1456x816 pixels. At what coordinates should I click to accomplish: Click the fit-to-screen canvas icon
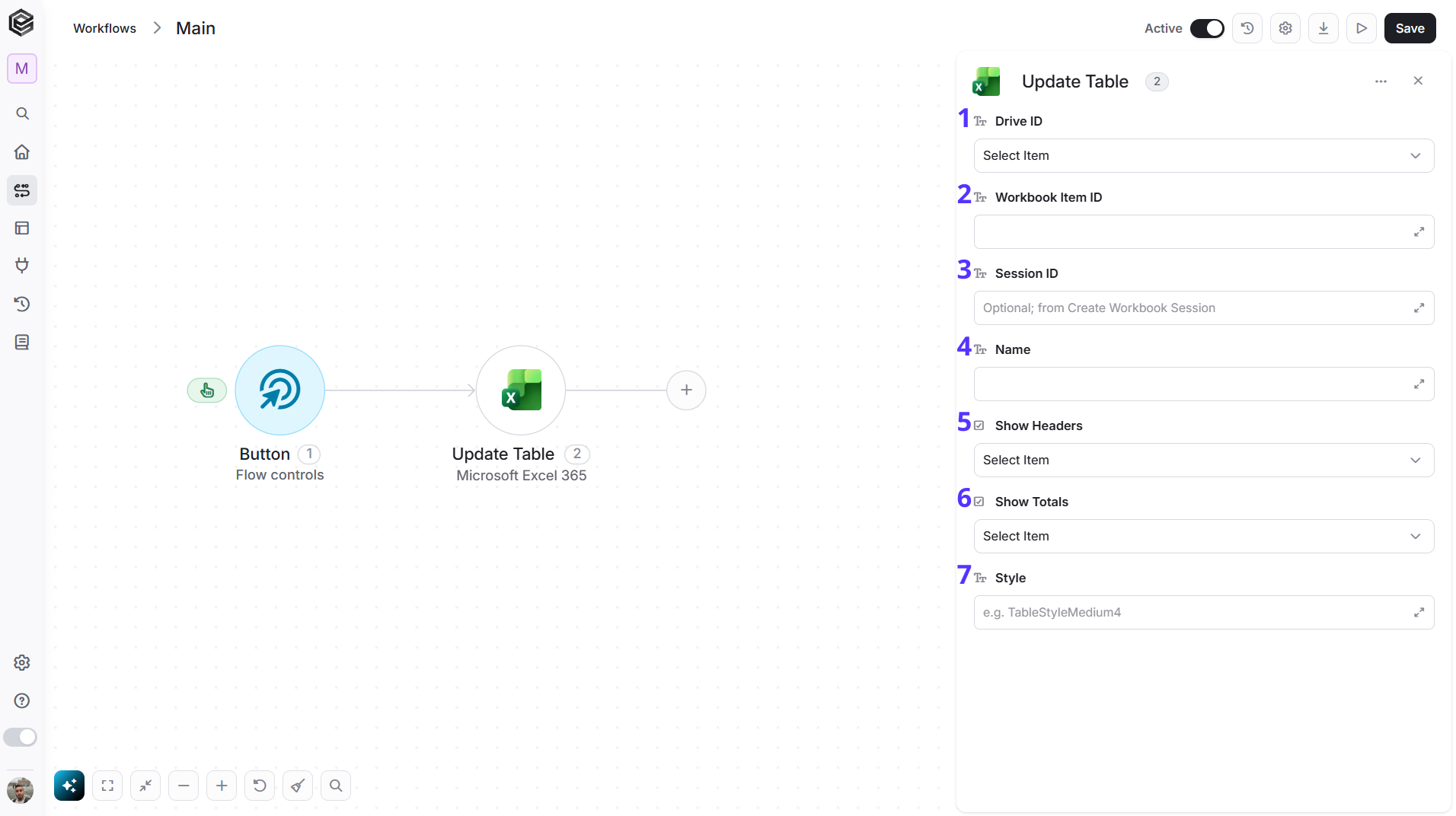click(107, 786)
